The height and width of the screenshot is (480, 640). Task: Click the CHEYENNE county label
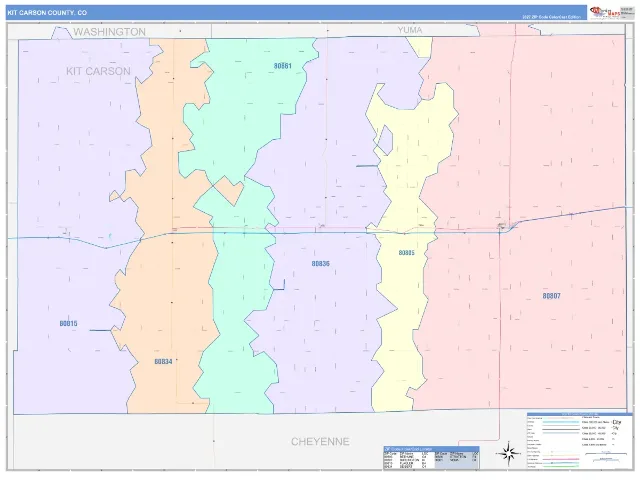320,442
